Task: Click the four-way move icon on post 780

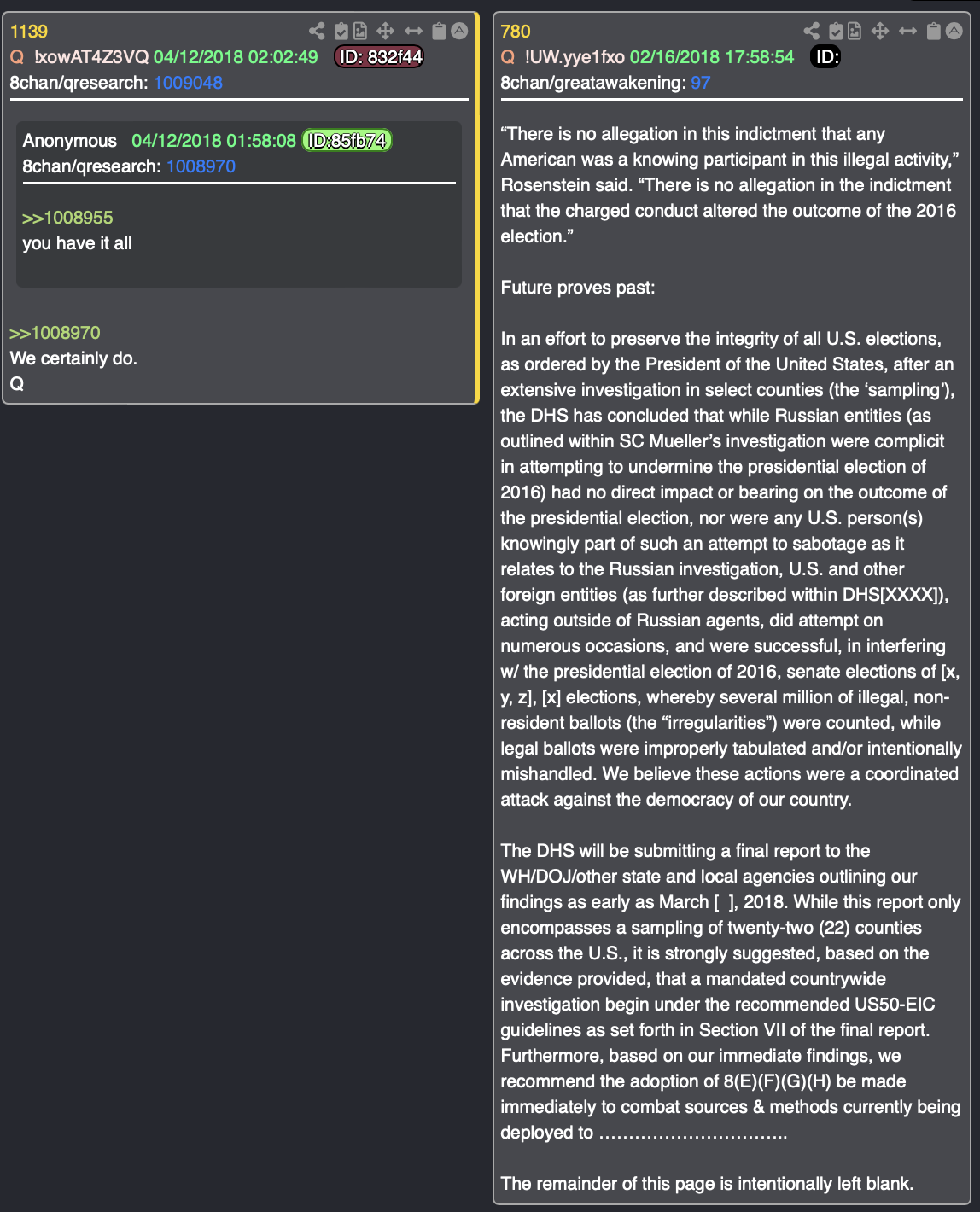Action: [880, 32]
